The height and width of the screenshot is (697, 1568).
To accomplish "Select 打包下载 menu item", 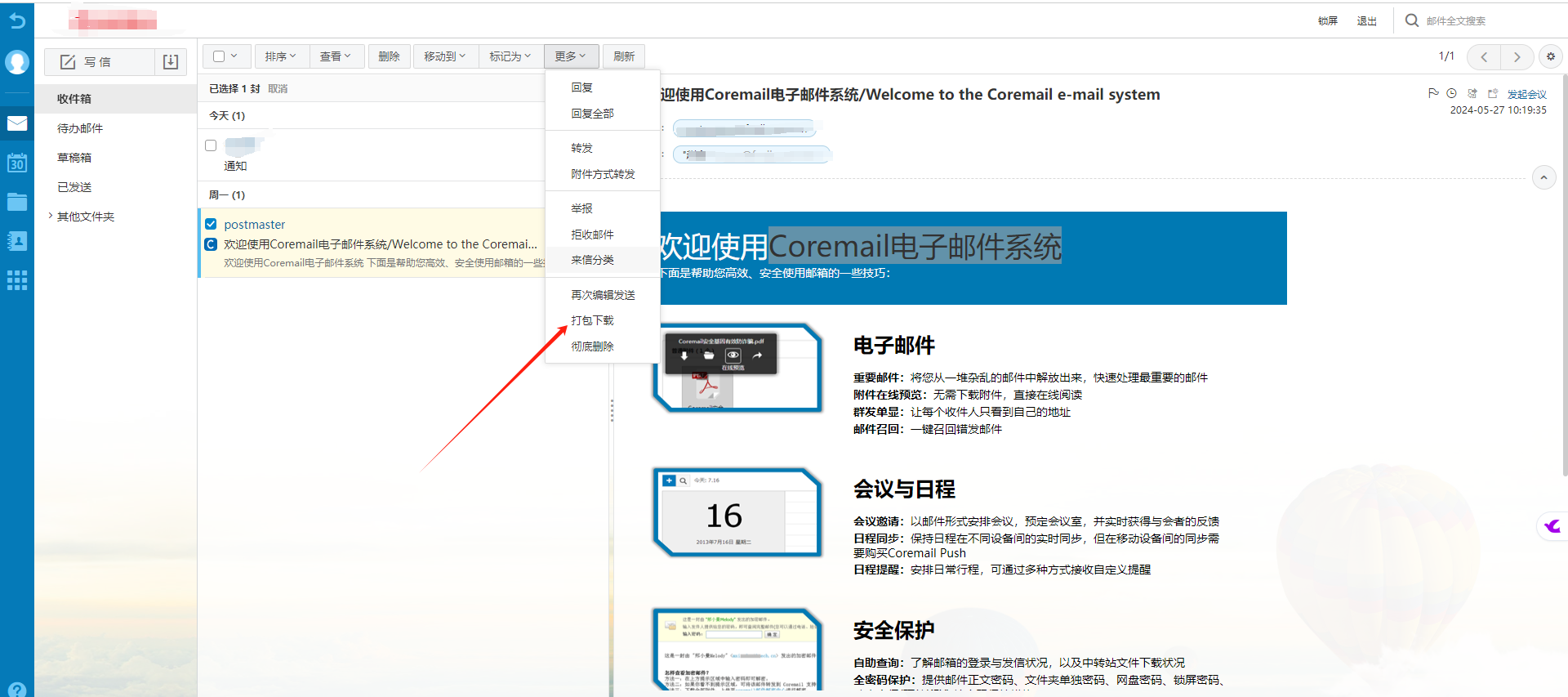I will coord(603,320).
